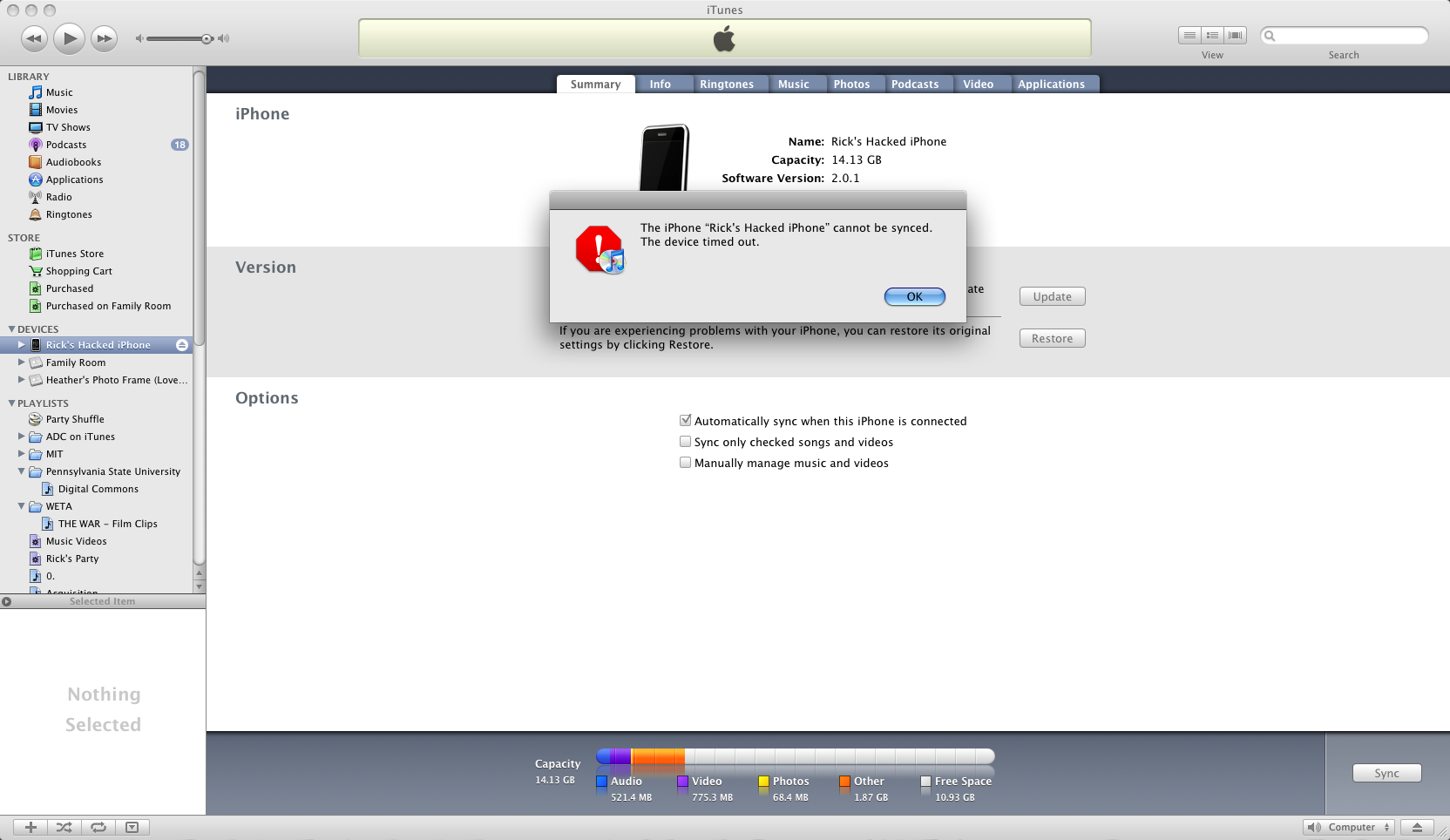Open the Applications tab
This screenshot has width=1450, height=840.
(x=1053, y=84)
